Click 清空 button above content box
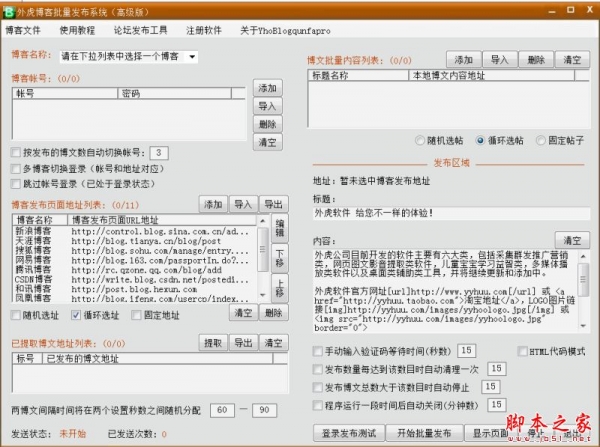 click(x=572, y=240)
